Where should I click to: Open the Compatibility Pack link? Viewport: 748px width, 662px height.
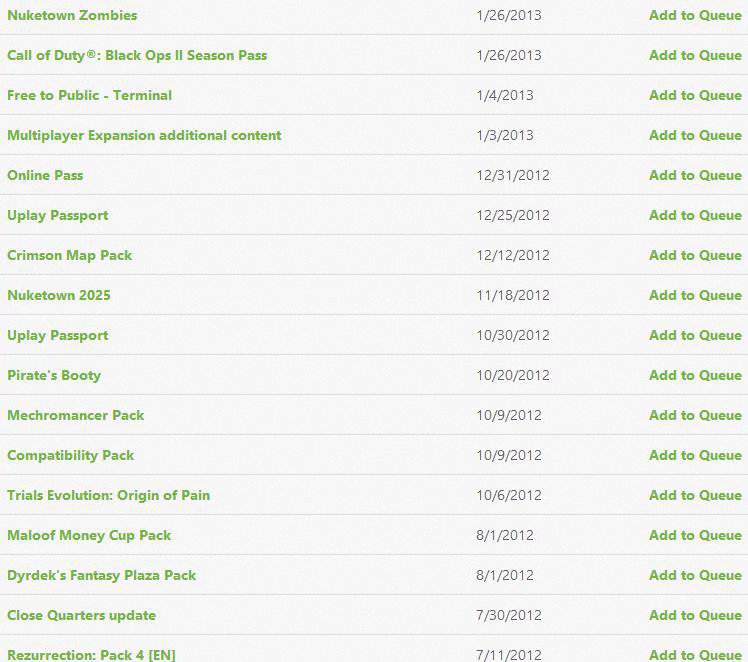[x=71, y=455]
